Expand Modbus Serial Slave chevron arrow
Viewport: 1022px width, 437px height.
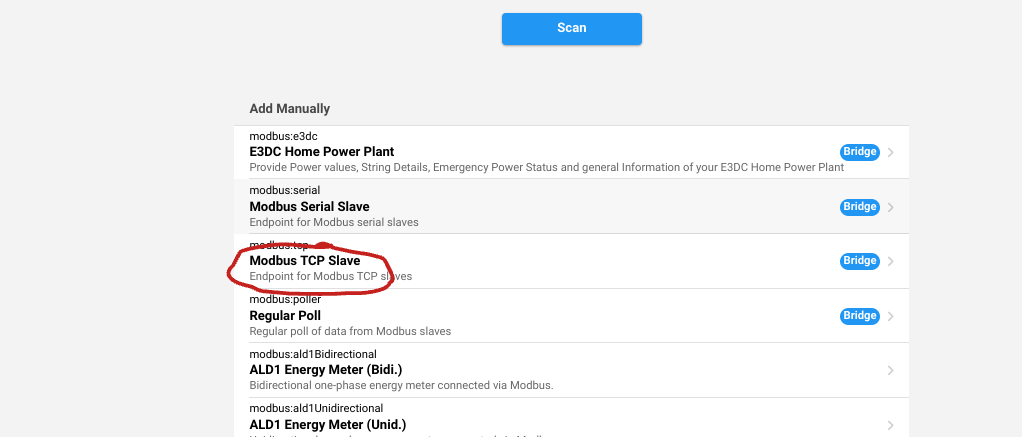(891, 207)
